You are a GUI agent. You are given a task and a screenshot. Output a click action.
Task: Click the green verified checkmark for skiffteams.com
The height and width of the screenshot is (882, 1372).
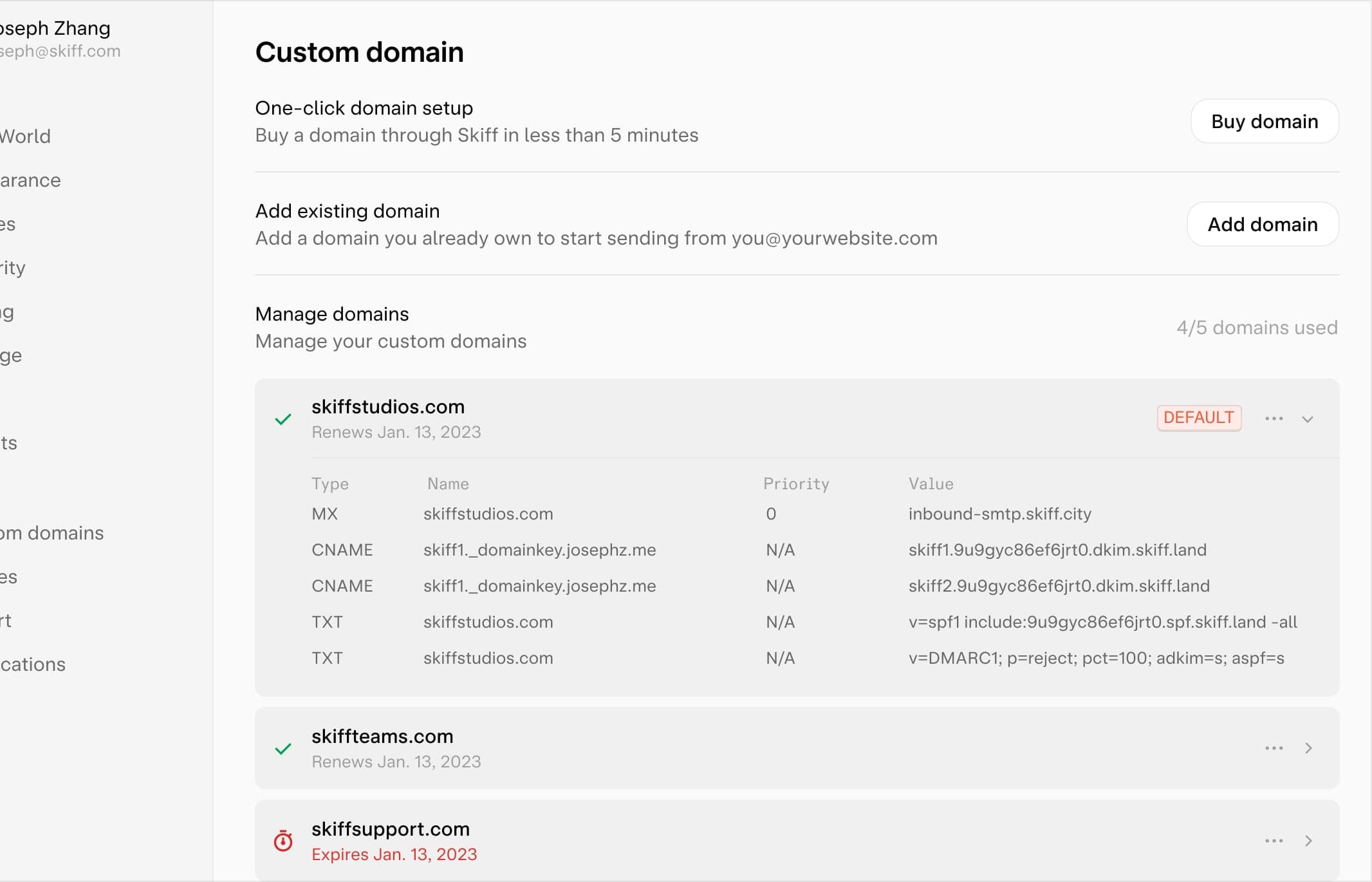click(283, 749)
